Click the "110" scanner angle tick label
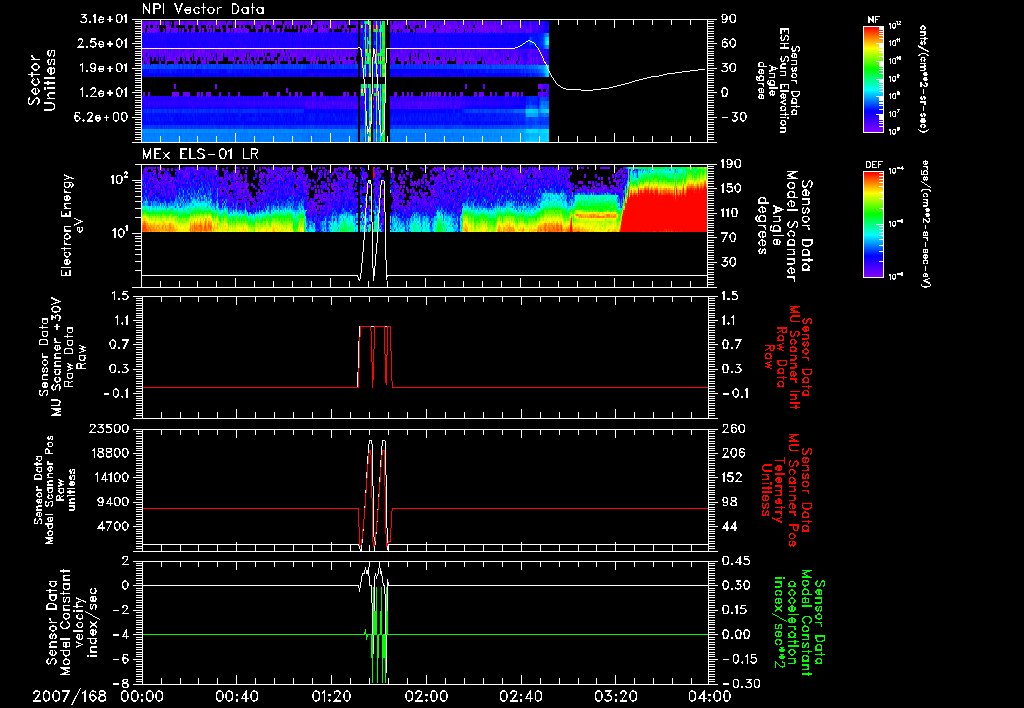 pyautogui.click(x=731, y=213)
